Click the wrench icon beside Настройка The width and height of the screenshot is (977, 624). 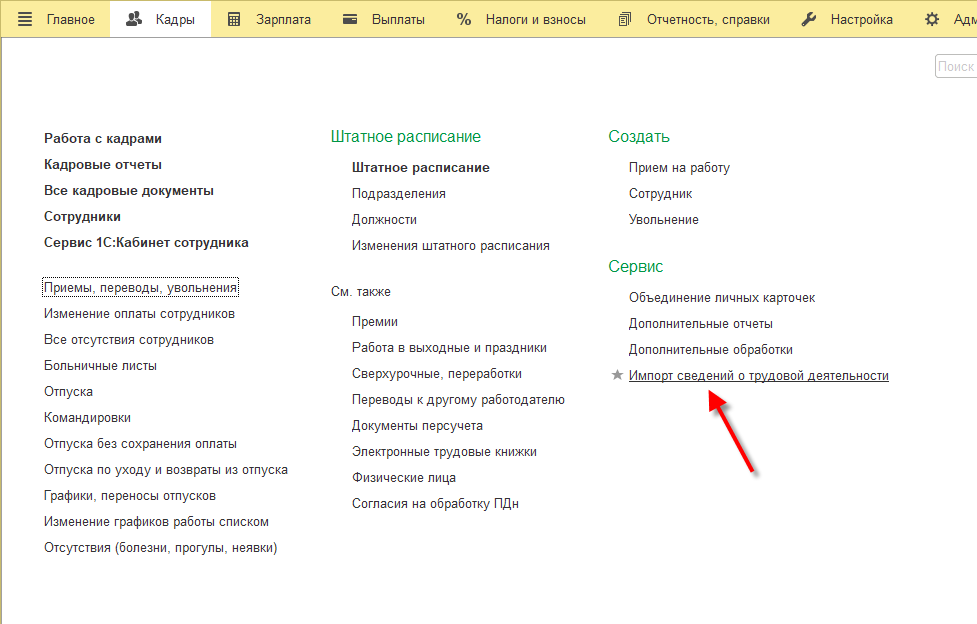point(809,19)
